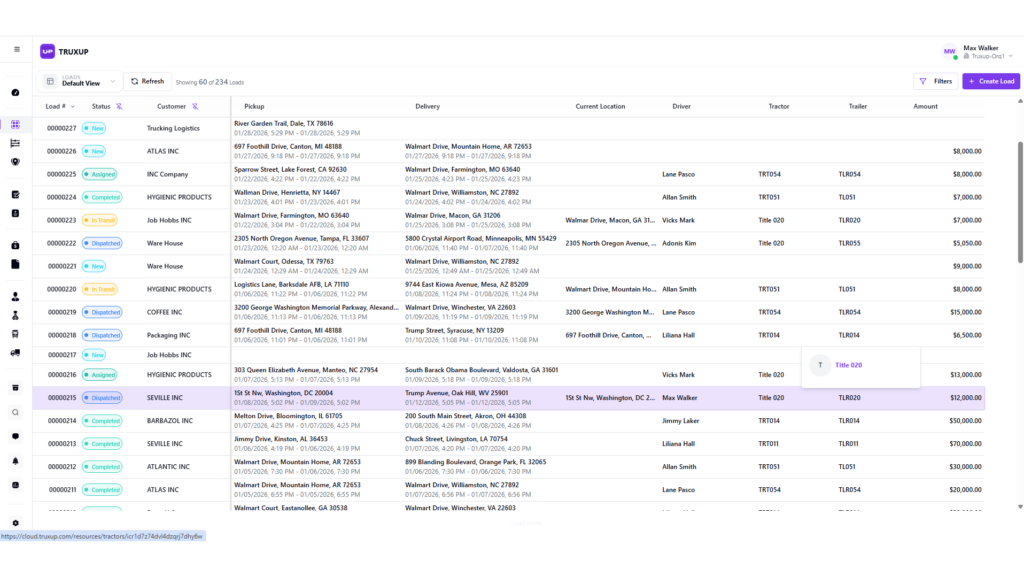Open the hamburger menu in the sidebar
Image resolution: width=1024 pixels, height=576 pixels.
pos(16,49)
